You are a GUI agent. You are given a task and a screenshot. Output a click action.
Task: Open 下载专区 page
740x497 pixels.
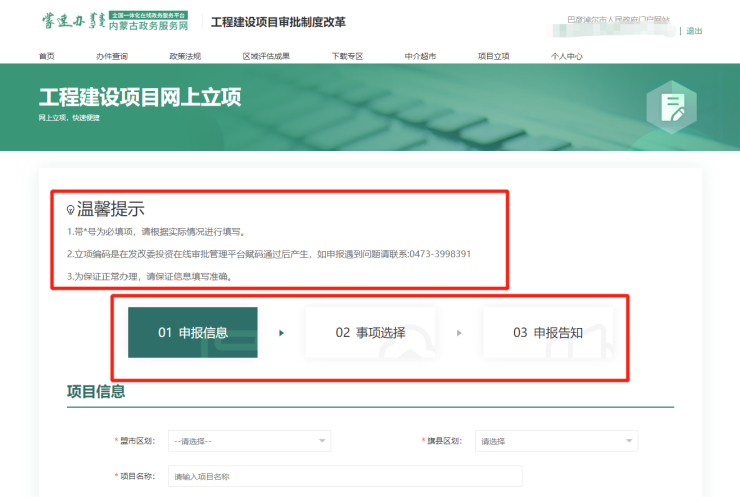tap(347, 56)
